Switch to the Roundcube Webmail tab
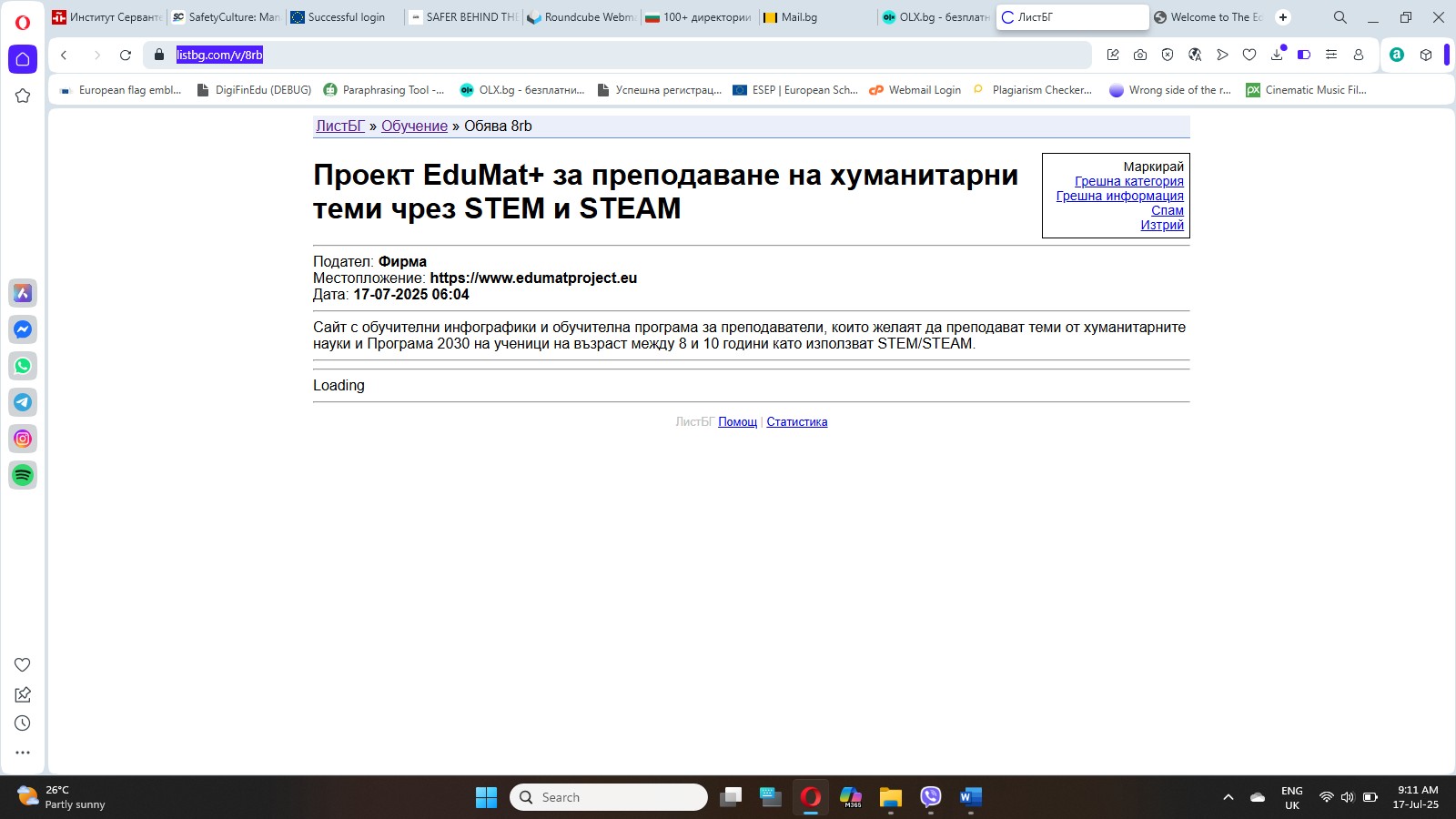1456x819 pixels. pyautogui.click(x=582, y=17)
